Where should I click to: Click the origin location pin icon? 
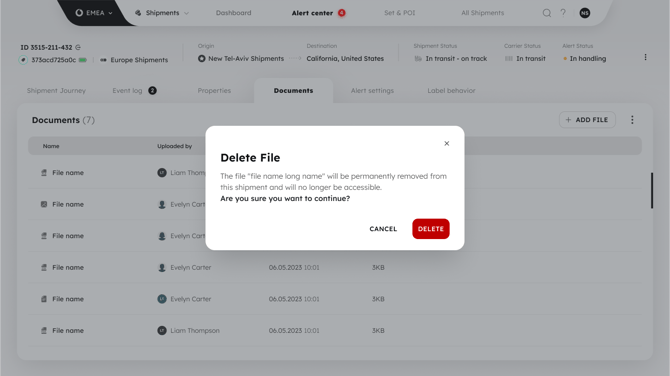click(x=201, y=59)
